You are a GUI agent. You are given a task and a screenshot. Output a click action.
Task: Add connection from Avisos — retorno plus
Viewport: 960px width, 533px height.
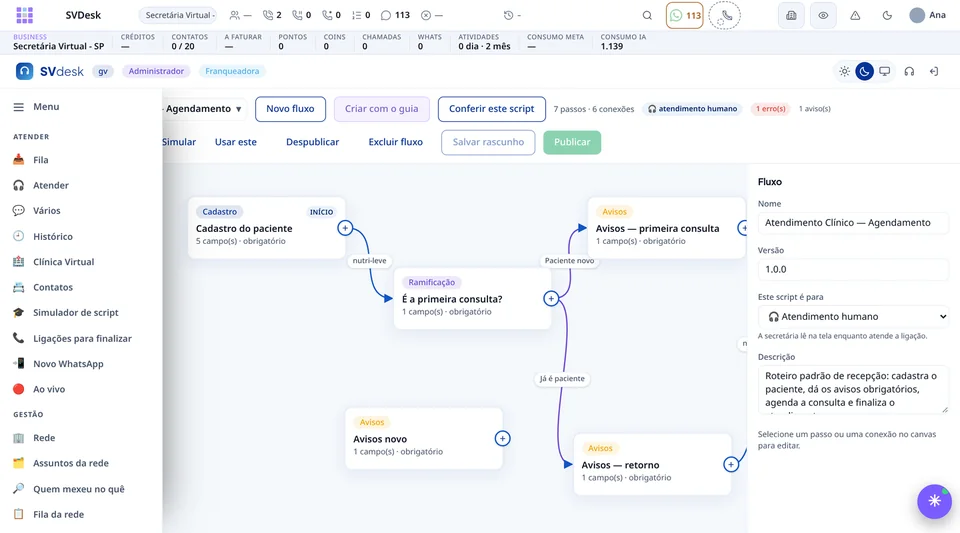731,464
